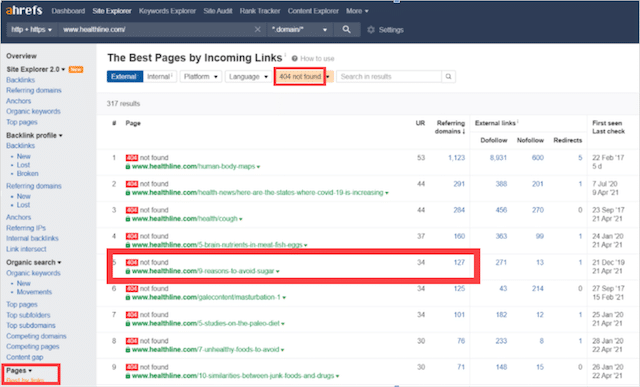Open Content Explorer

point(313,11)
